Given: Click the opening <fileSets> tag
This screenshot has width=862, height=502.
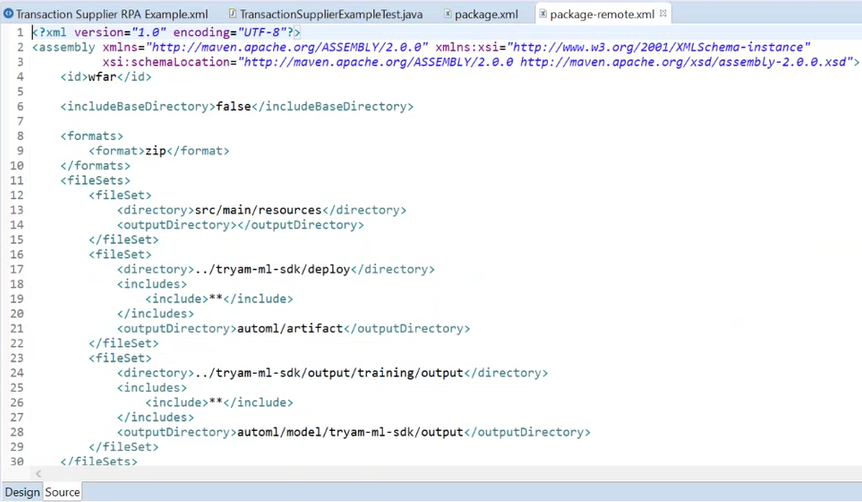Looking at the screenshot, I should (x=95, y=180).
